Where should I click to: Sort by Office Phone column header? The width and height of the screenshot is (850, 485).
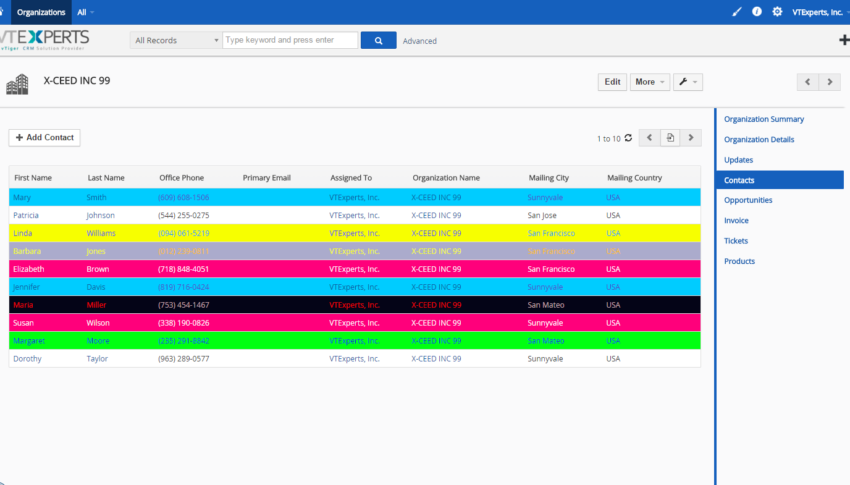tap(182, 178)
